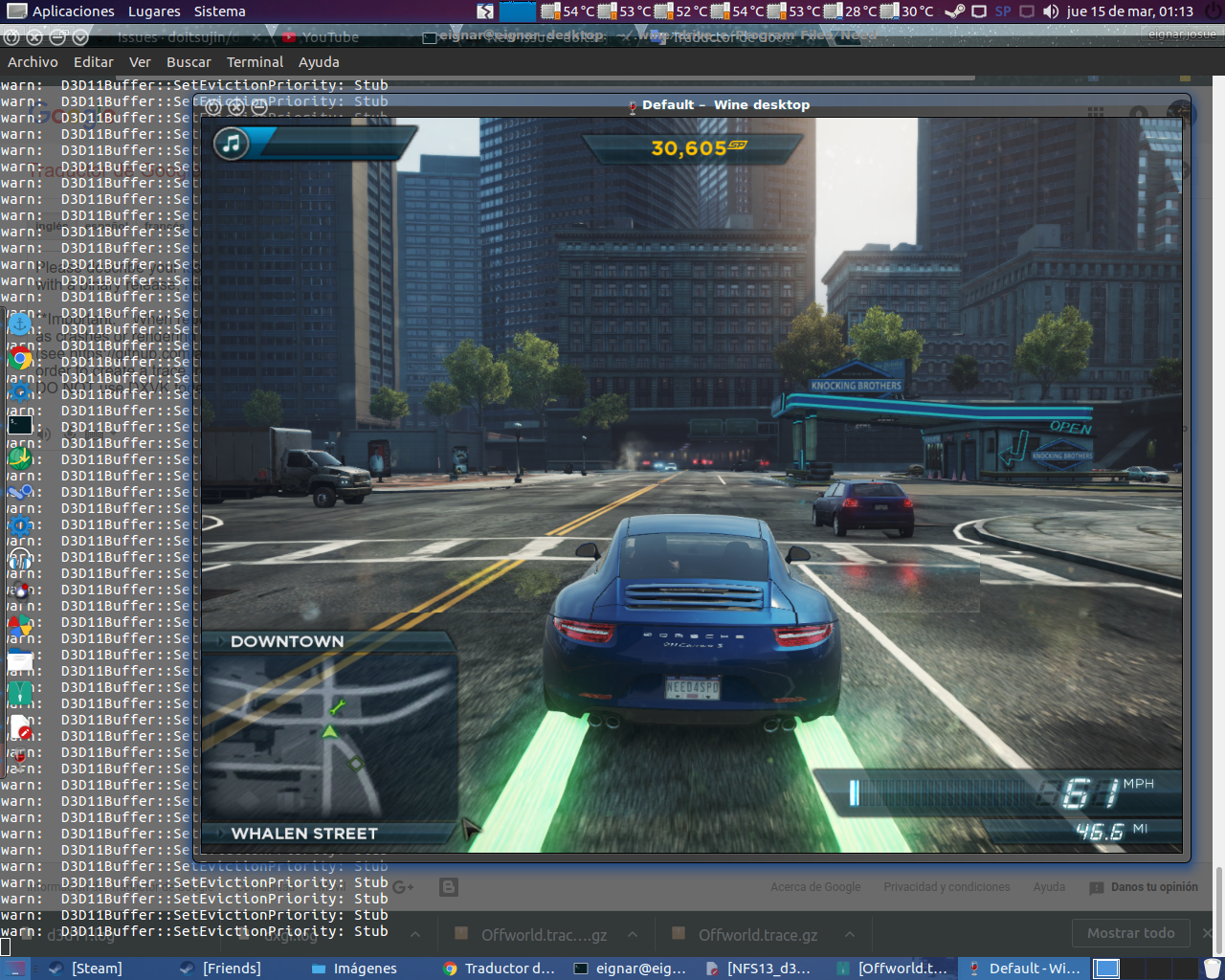Open the terminal's Editar menu
This screenshot has height=980, width=1225.
94,62
